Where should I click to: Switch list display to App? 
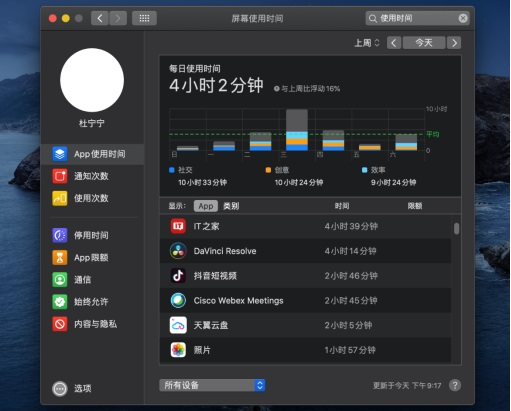[206, 206]
